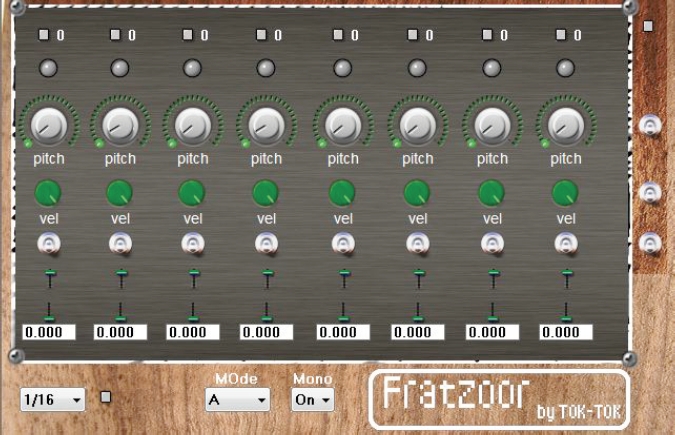The width and height of the screenshot is (675, 435).
Task: Click the pitch knob of step 7
Action: [492, 125]
